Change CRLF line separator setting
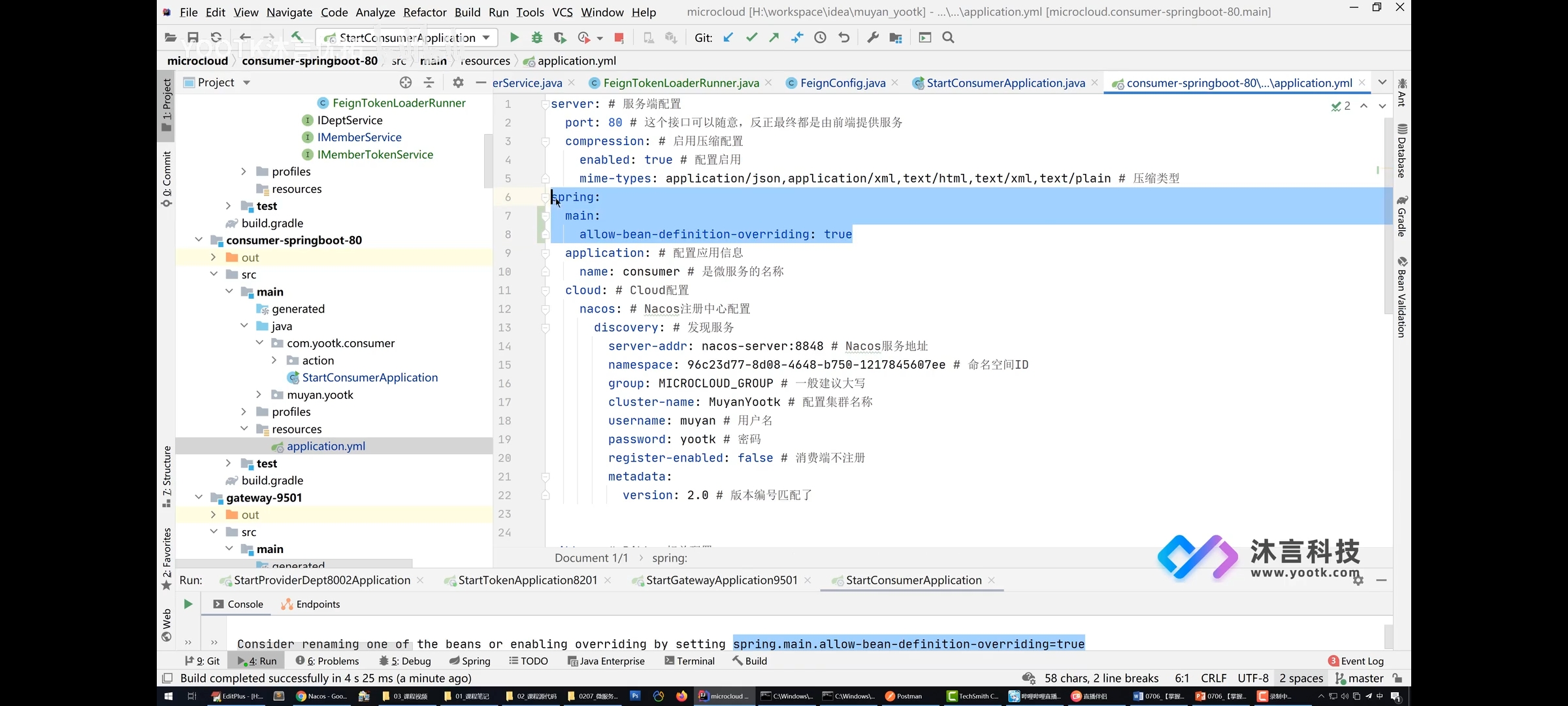This screenshot has width=1568, height=706. [1213, 679]
